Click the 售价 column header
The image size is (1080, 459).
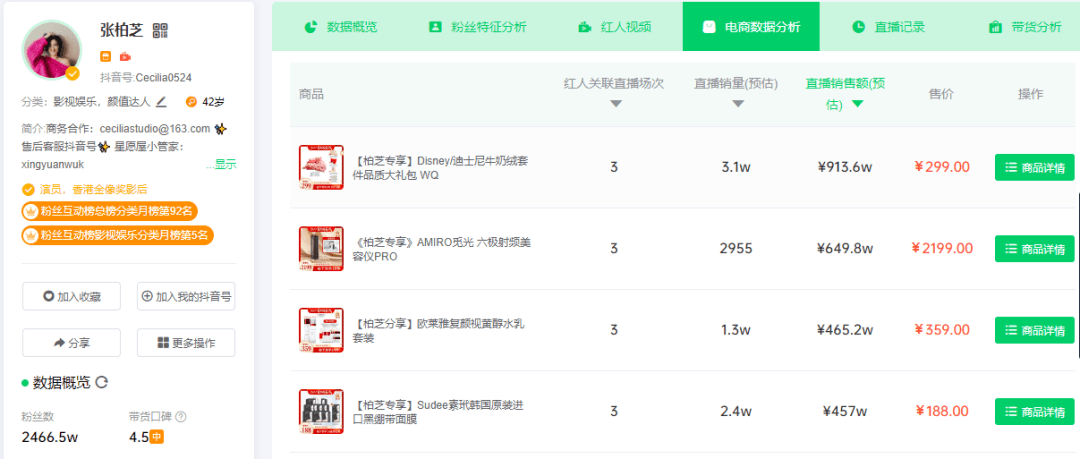(942, 94)
